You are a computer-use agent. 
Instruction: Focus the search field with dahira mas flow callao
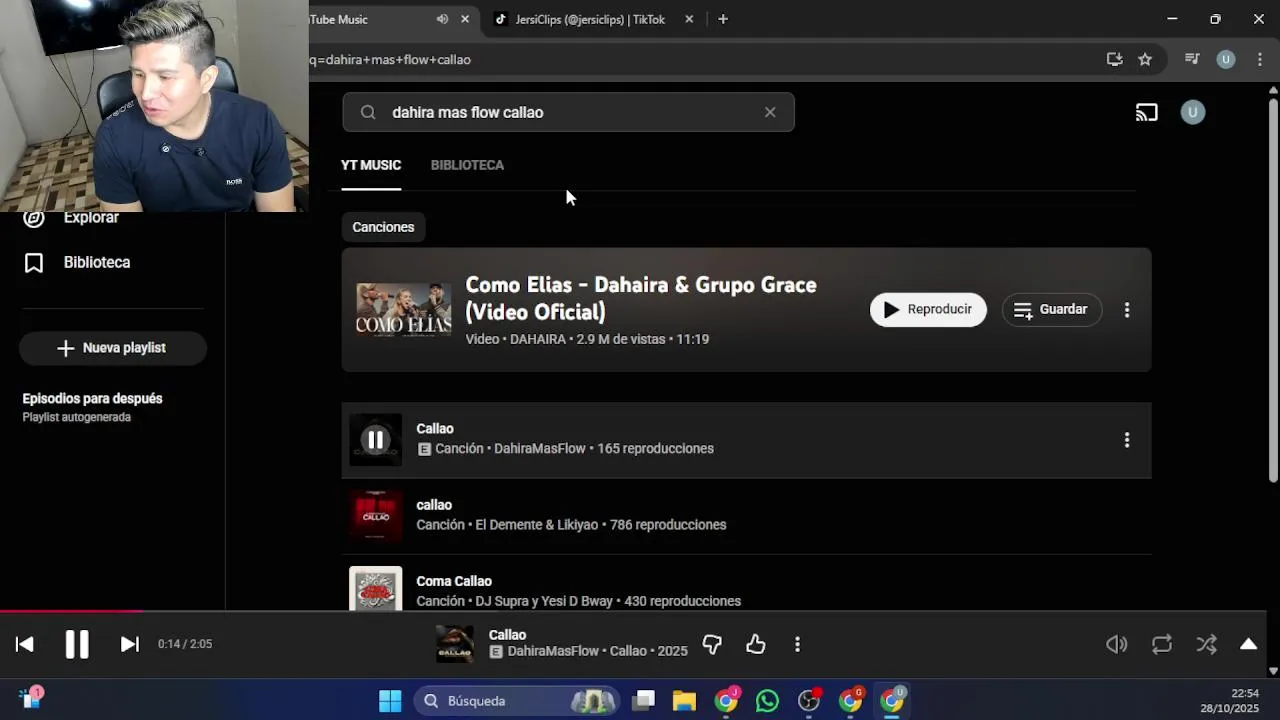pos(568,112)
